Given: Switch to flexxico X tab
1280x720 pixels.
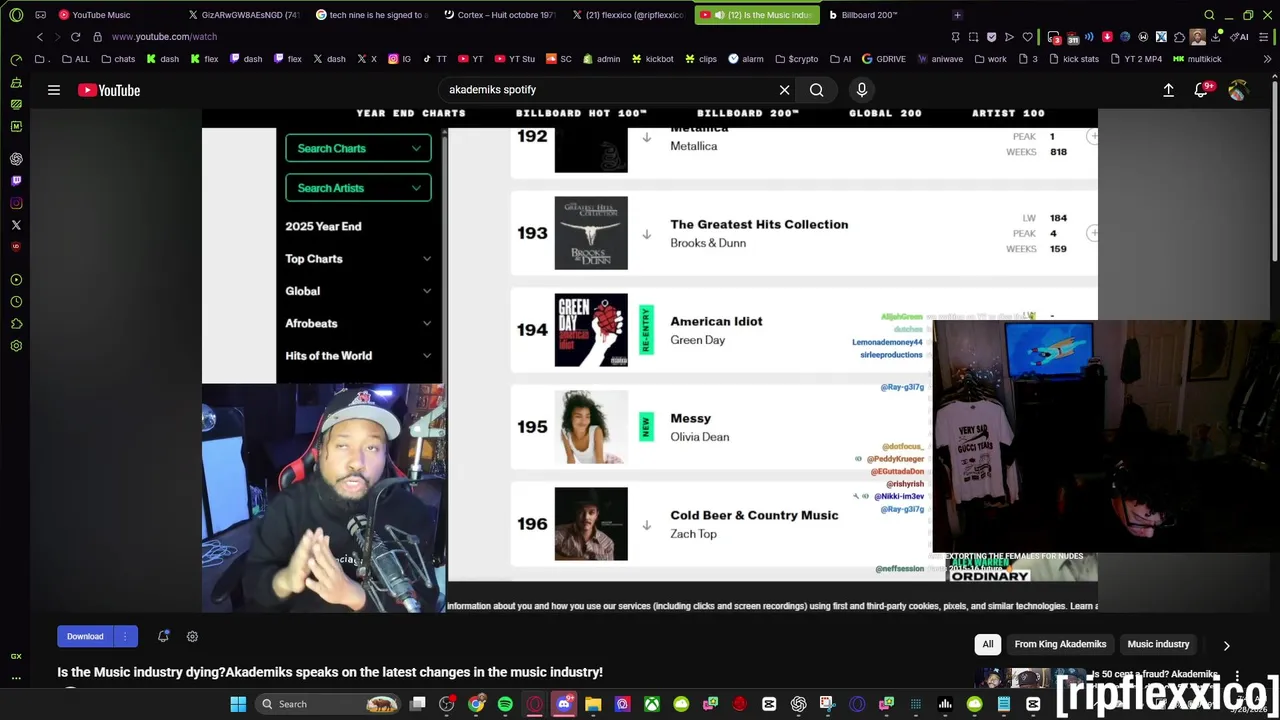Looking at the screenshot, I should click(628, 15).
